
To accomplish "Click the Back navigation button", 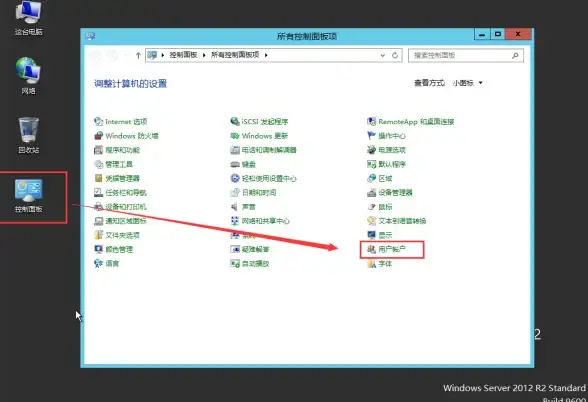I will point(96,56).
